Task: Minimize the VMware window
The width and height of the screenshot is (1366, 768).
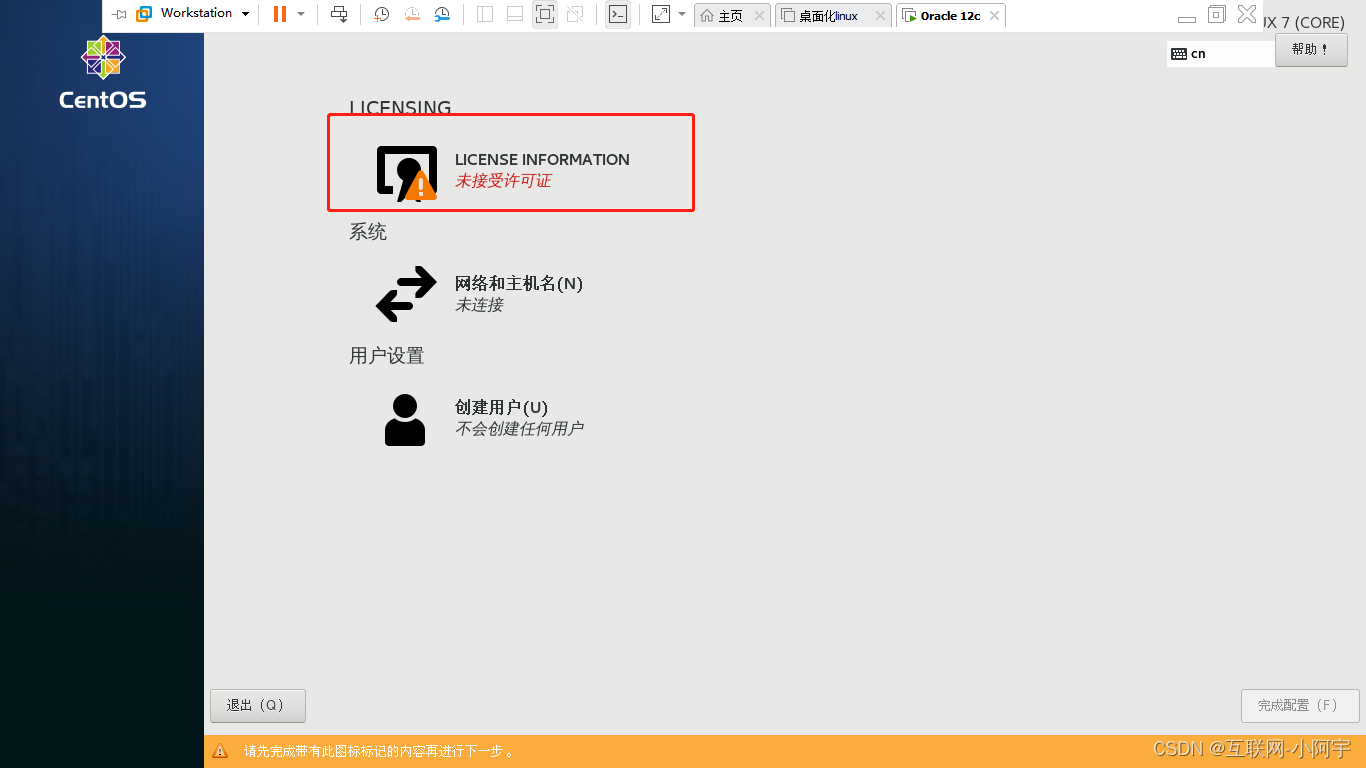Action: coord(1187,18)
